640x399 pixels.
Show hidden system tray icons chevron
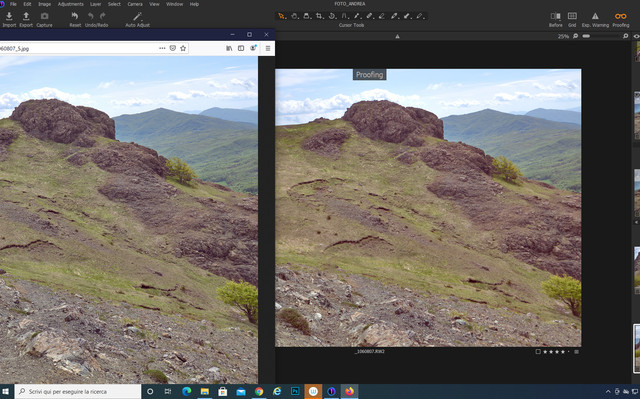[608, 392]
